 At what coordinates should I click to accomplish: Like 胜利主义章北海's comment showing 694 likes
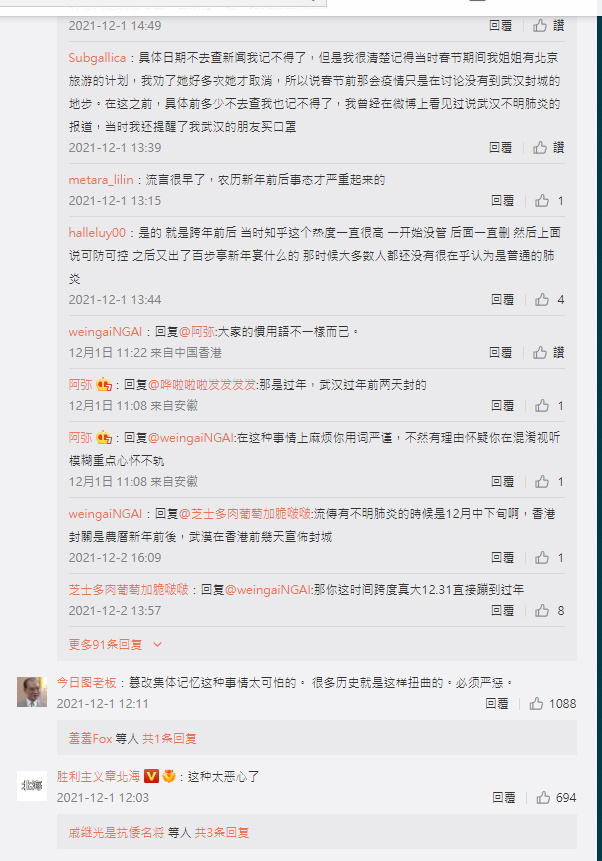(543, 797)
